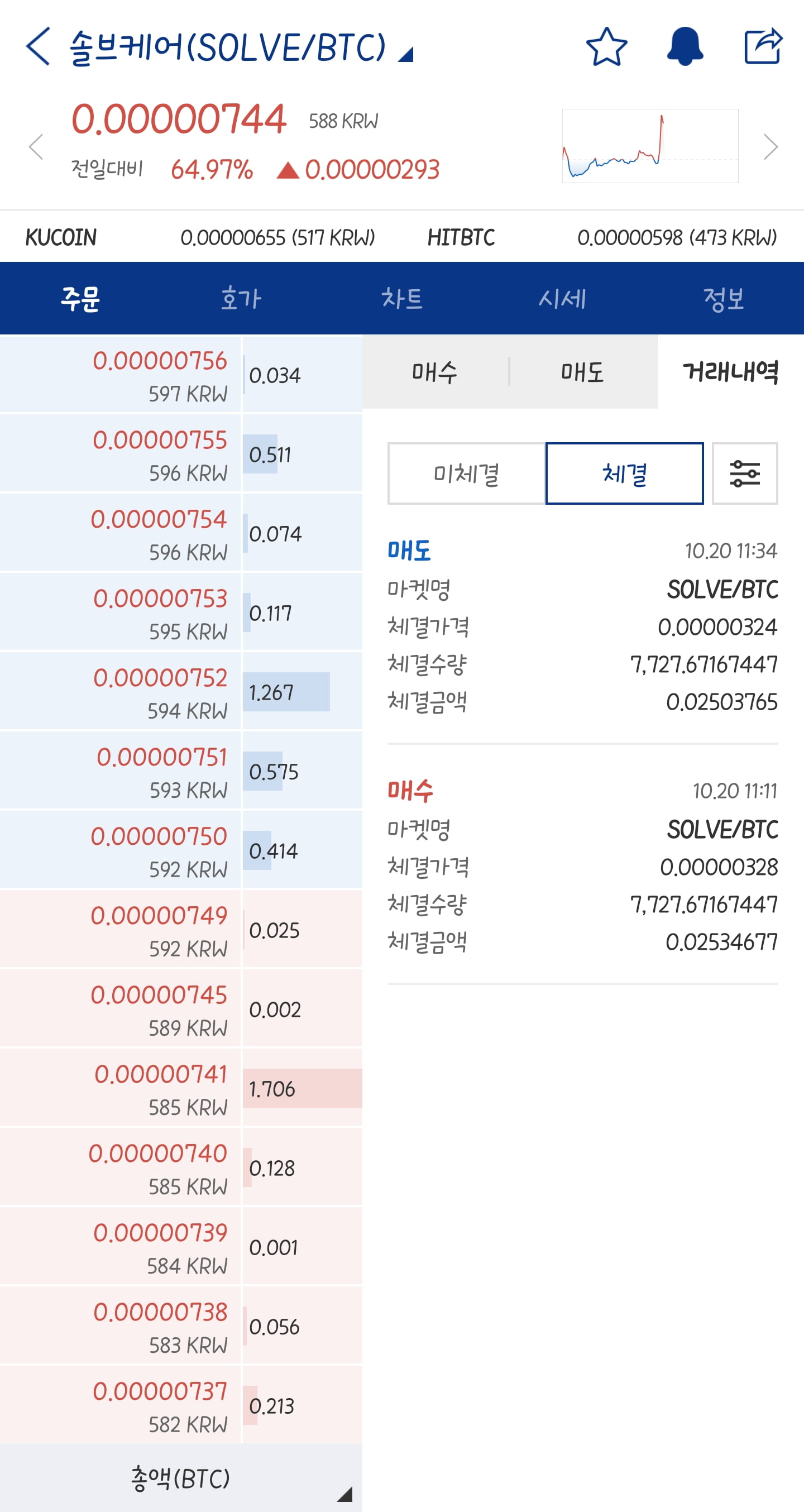Add SOLVE/BTC to favorites with star icon

click(x=606, y=46)
